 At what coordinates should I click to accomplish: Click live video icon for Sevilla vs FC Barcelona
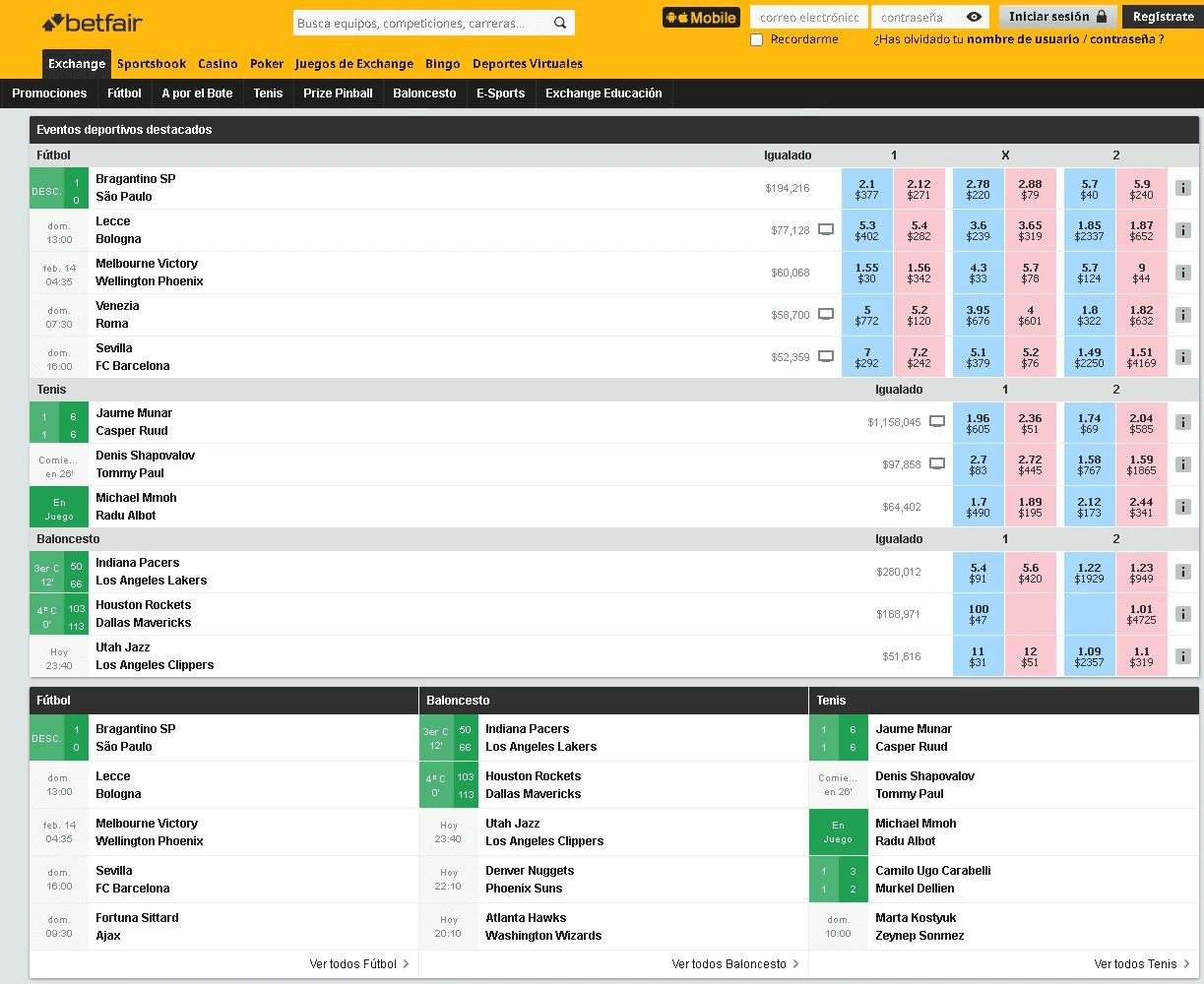(826, 357)
